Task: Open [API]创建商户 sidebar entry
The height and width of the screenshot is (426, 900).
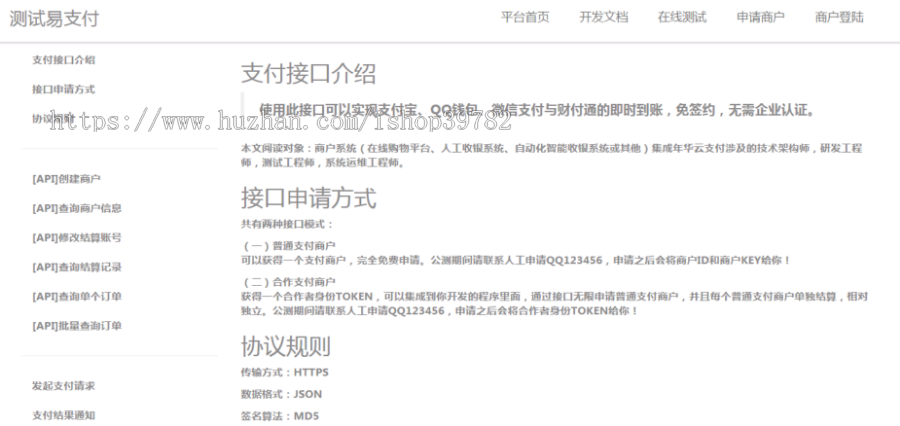Action: (x=67, y=179)
